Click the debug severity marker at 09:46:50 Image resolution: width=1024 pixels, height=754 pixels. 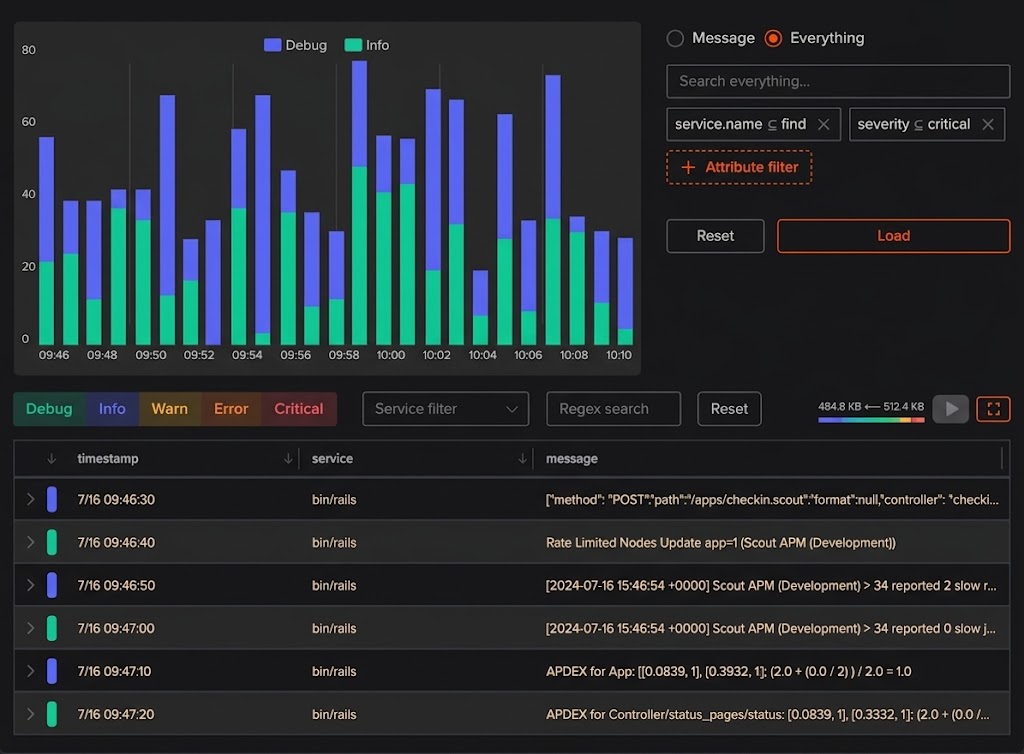tap(52, 586)
